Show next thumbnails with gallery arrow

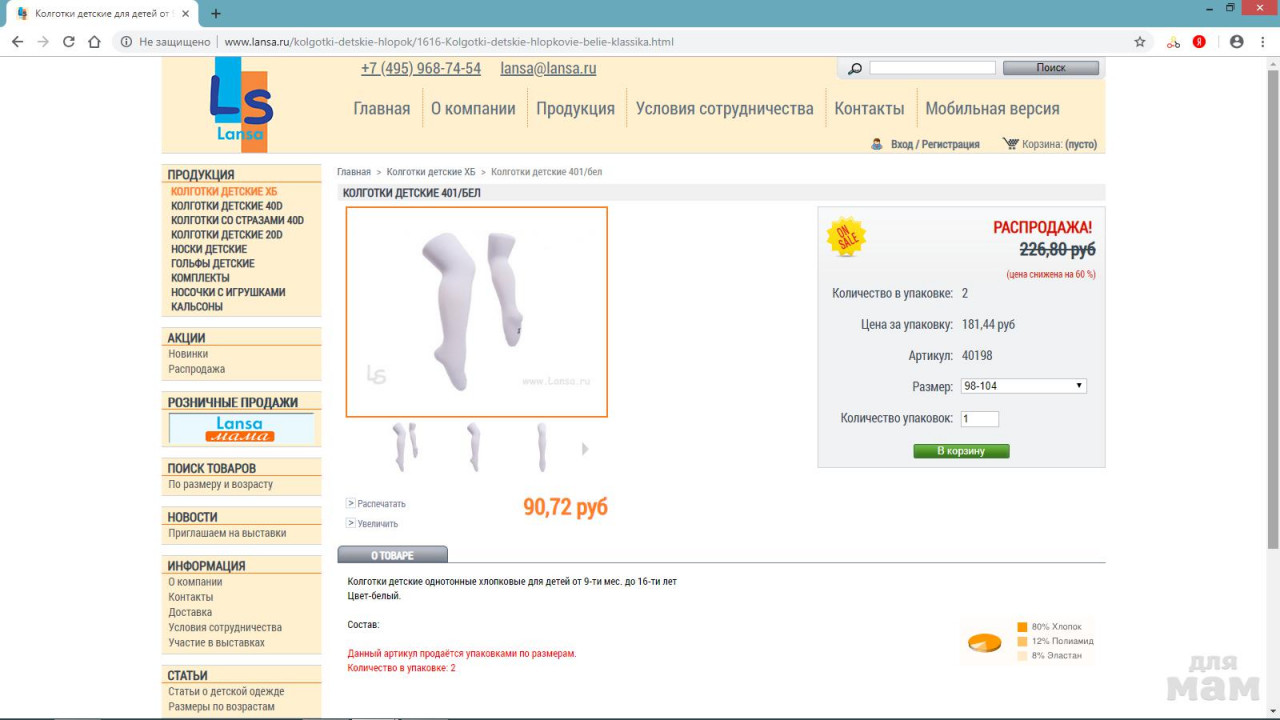(x=585, y=449)
